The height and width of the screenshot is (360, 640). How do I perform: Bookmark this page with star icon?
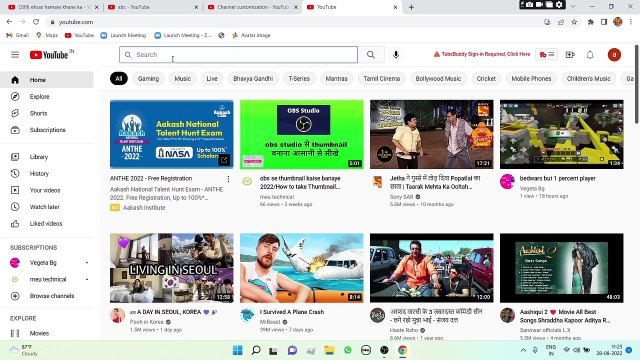point(574,22)
